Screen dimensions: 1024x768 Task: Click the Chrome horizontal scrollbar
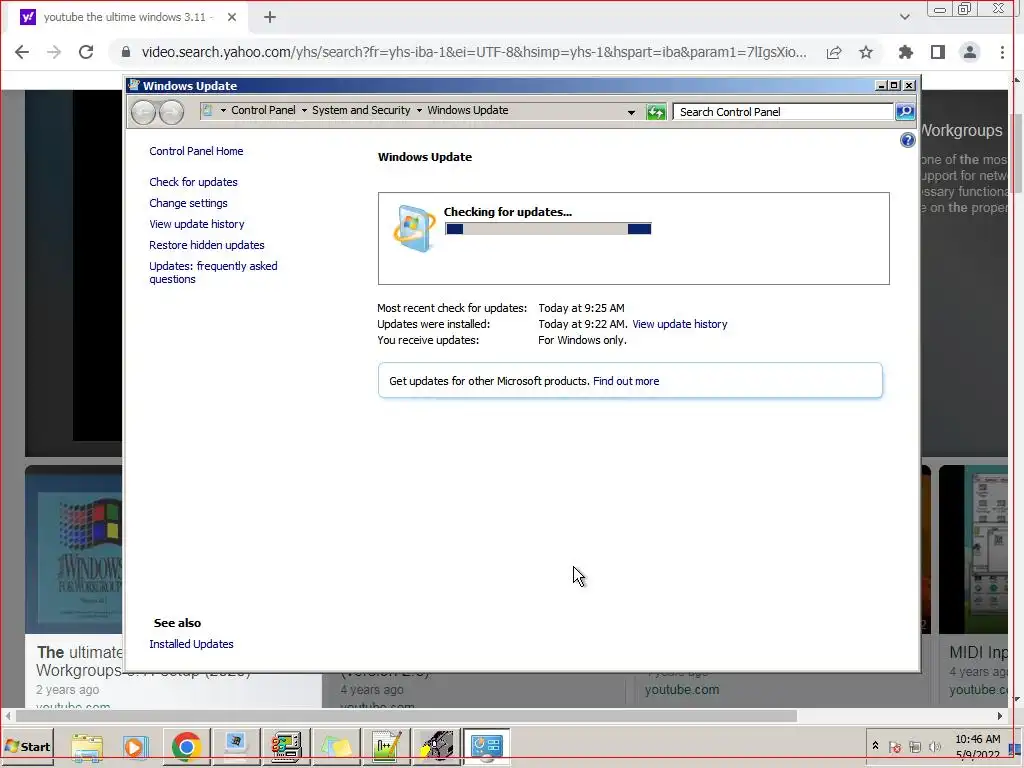click(x=406, y=716)
